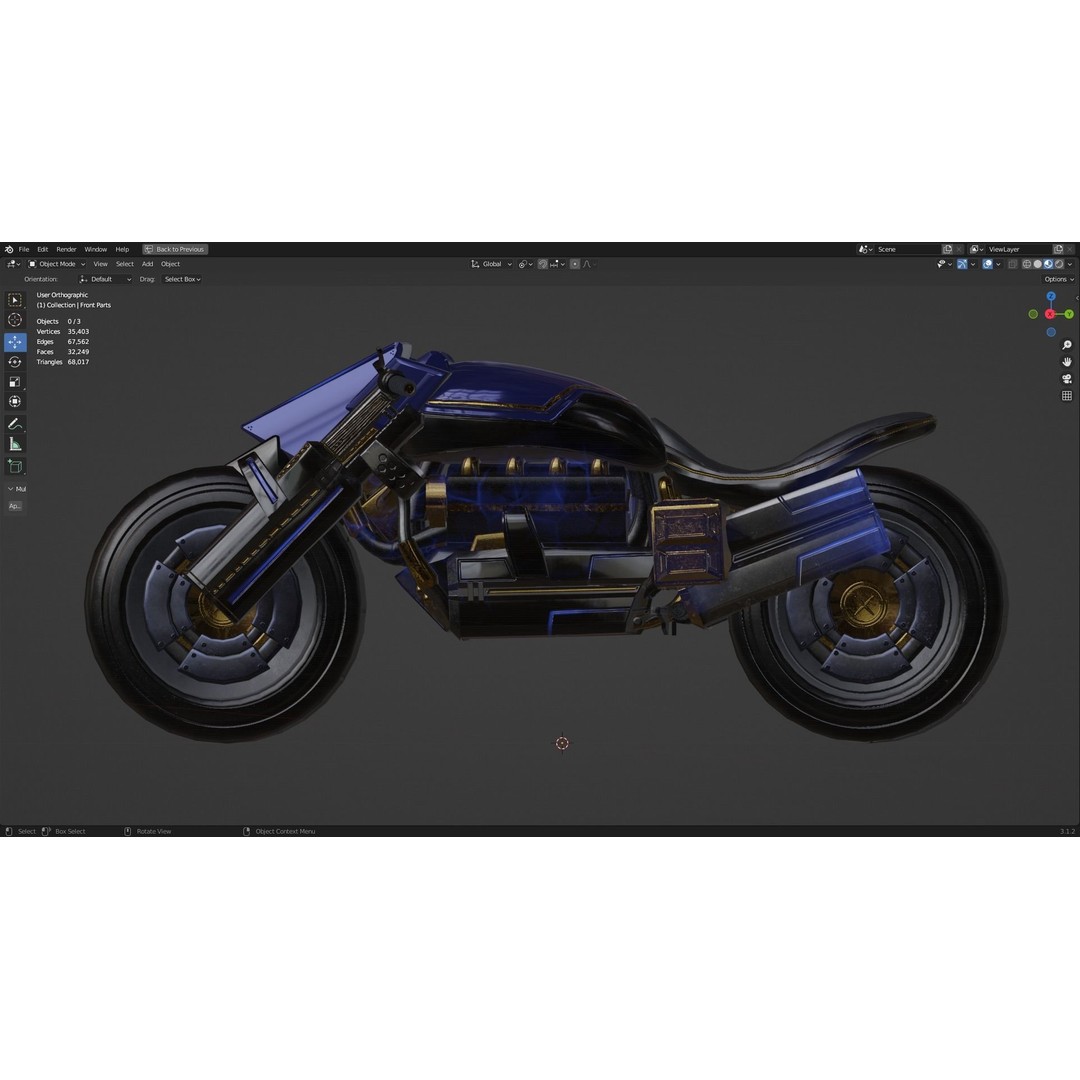
Task: Add a new view layer icon
Action: point(1059,249)
